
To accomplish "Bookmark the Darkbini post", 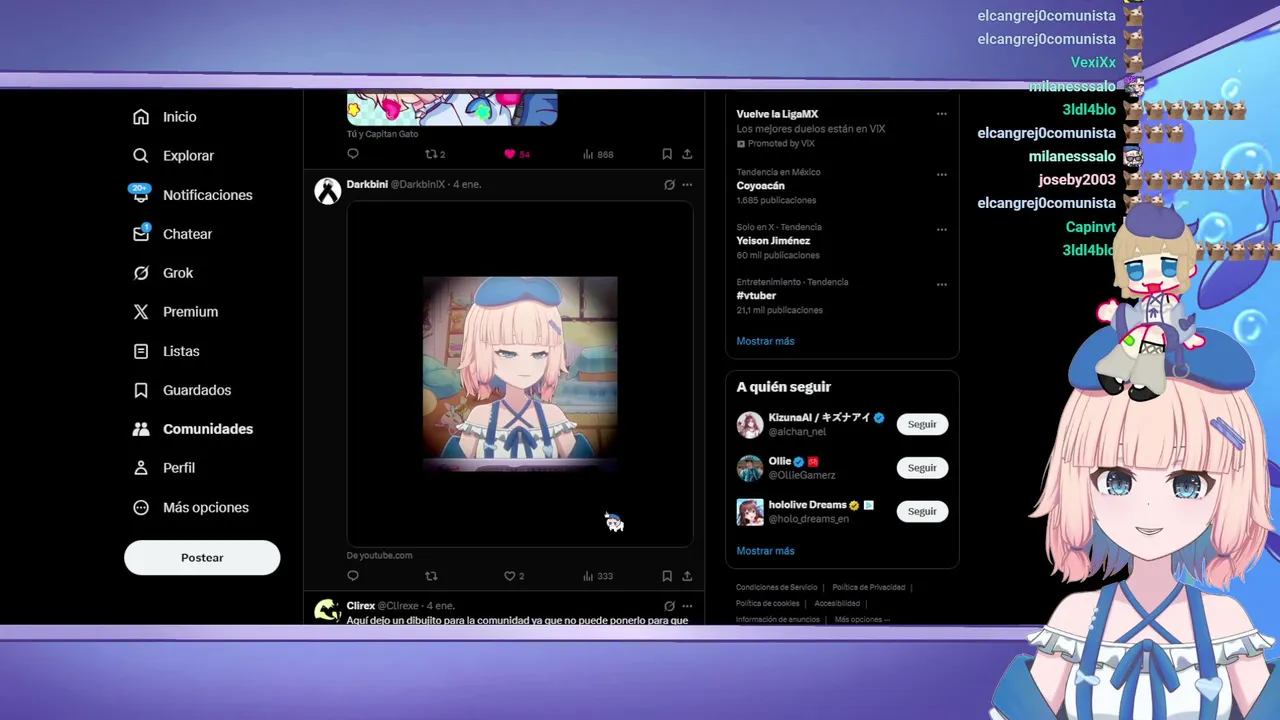I will [667, 576].
